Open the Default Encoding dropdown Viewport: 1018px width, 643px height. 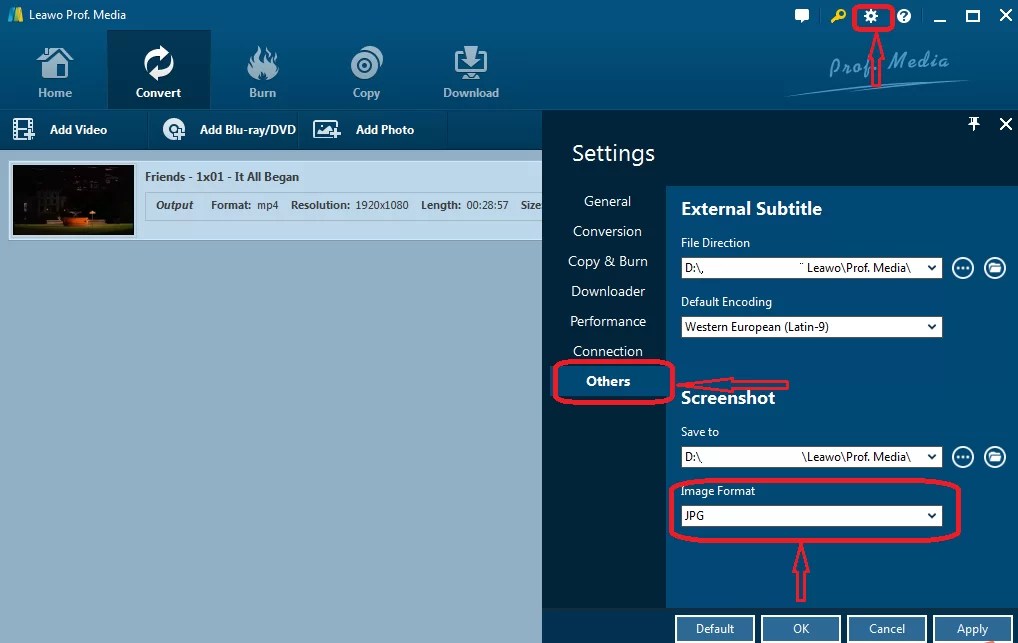pyautogui.click(x=812, y=327)
